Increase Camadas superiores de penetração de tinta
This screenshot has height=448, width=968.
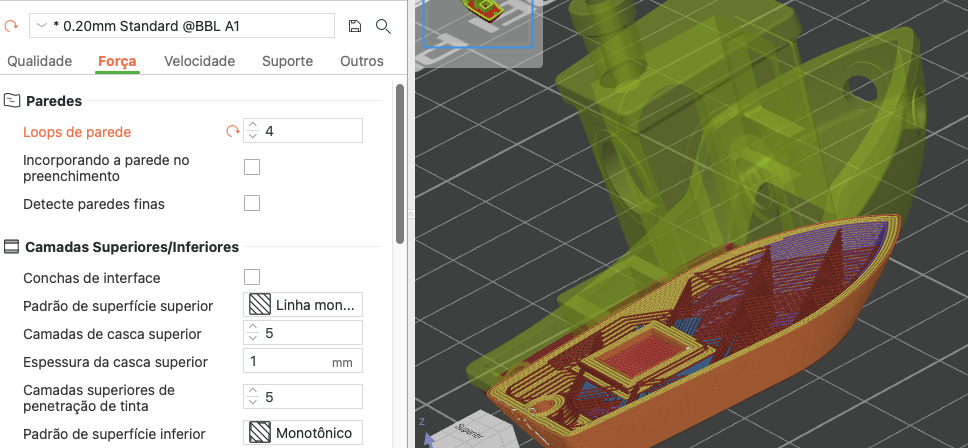[252, 392]
